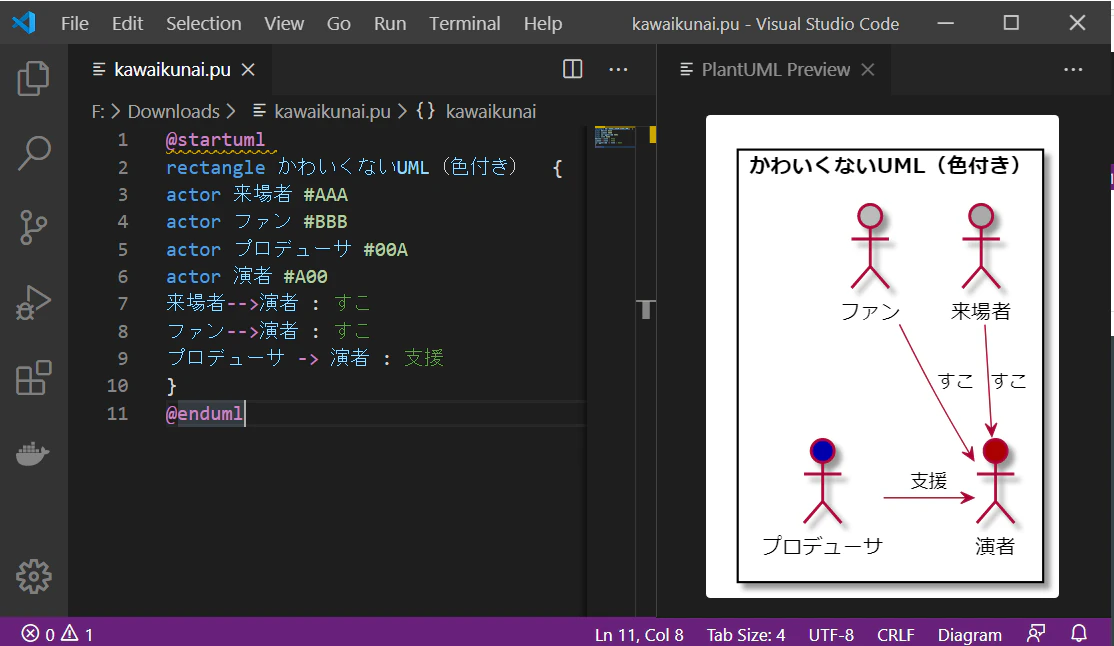This screenshot has width=1114, height=646.
Task: Click the 支援 label on line 9
Action: click(423, 358)
